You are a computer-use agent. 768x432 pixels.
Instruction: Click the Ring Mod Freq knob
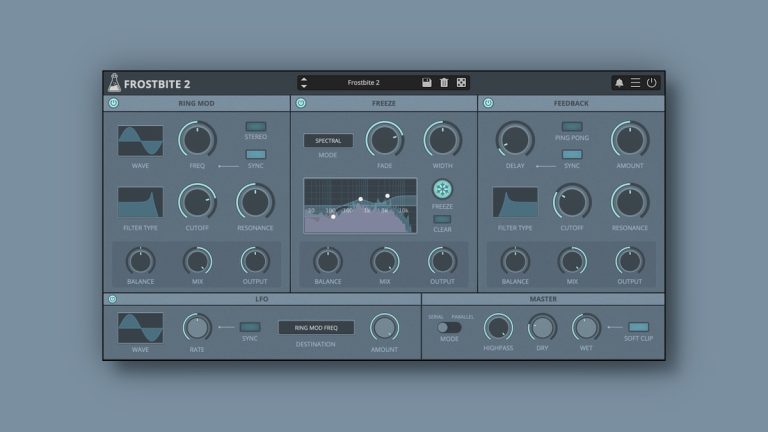point(197,140)
